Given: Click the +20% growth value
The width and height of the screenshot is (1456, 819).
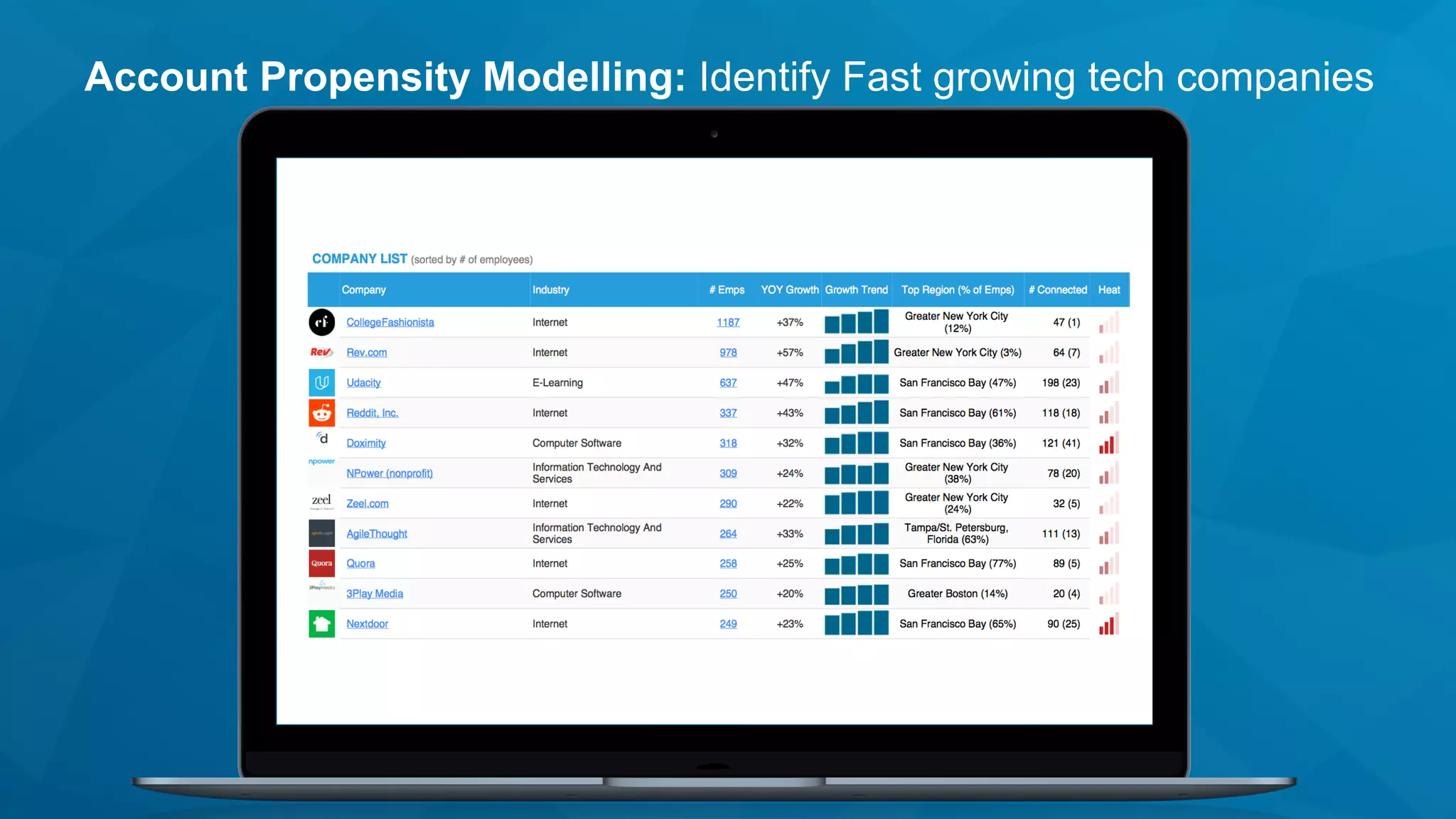Looking at the screenshot, I should (x=789, y=594).
